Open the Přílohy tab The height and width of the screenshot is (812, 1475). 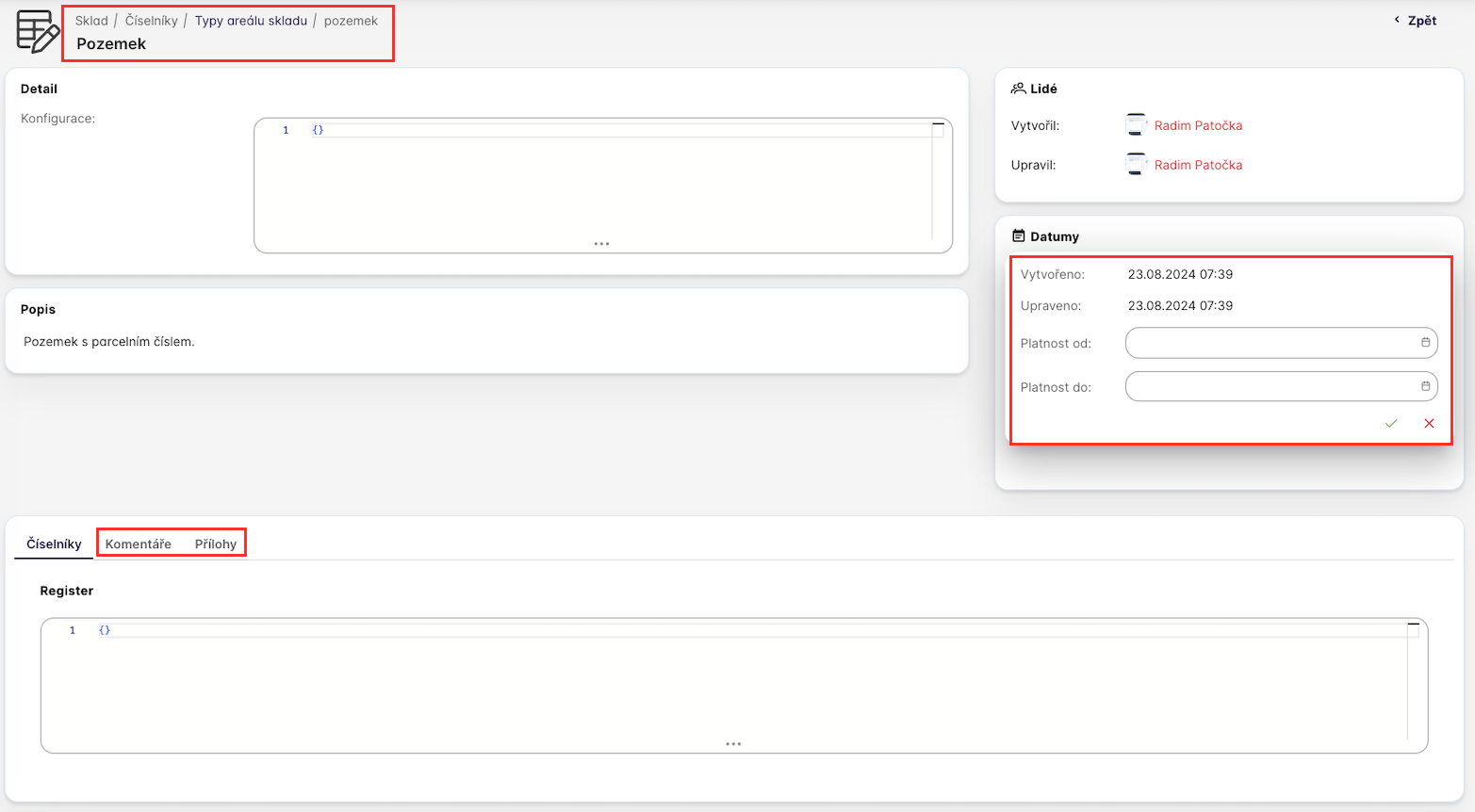(216, 544)
